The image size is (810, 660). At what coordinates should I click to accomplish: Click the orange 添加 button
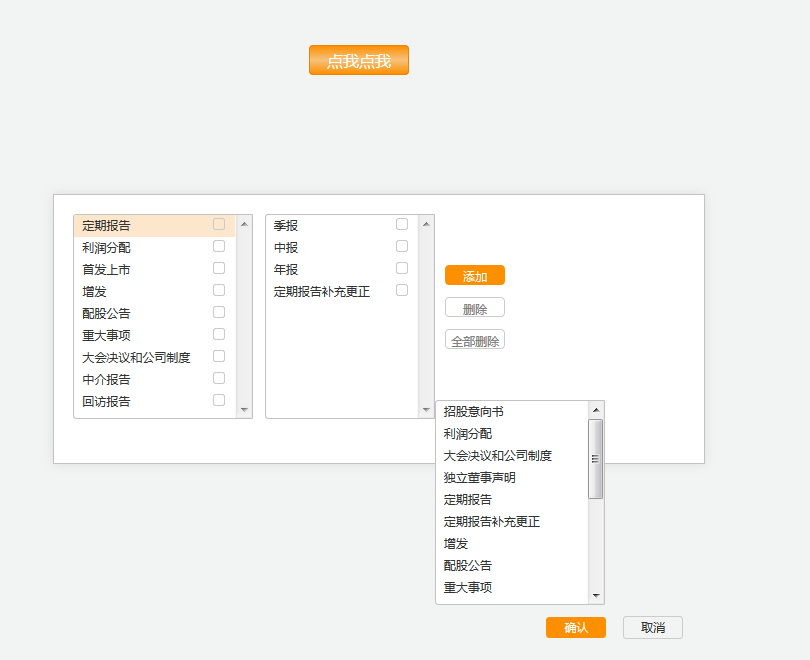pos(475,276)
